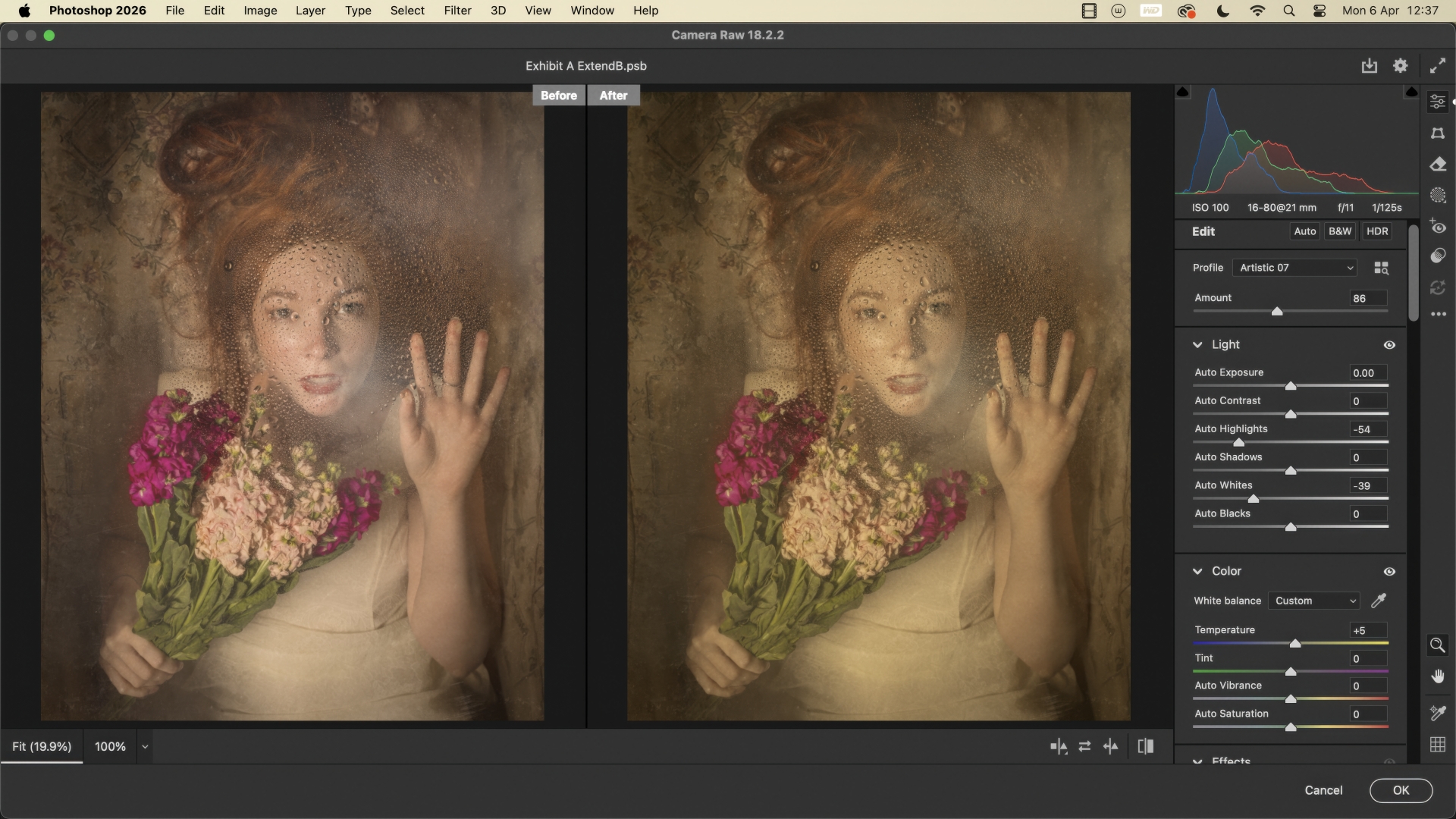The width and height of the screenshot is (1456, 819).
Task: Open the Masking tool
Action: coord(1438,196)
